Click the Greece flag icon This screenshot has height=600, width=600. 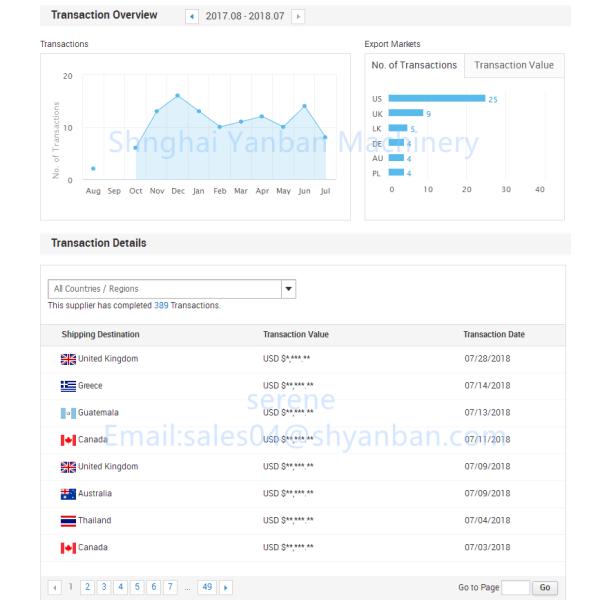click(68, 386)
